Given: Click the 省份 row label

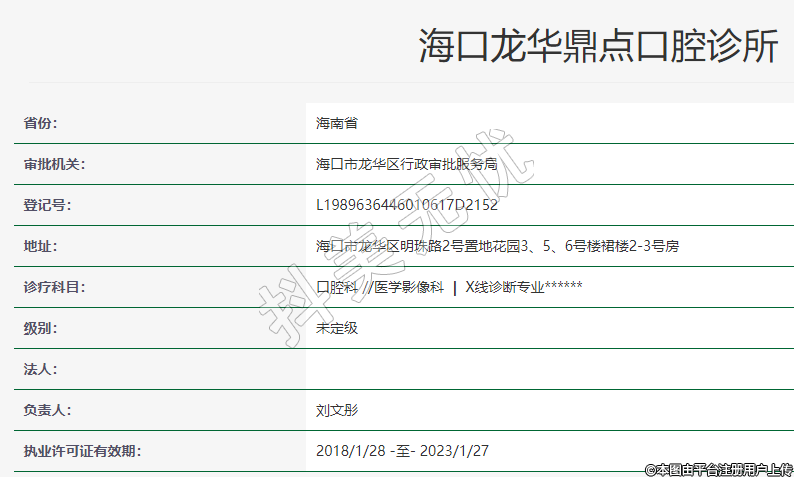Looking at the screenshot, I should coord(40,123).
